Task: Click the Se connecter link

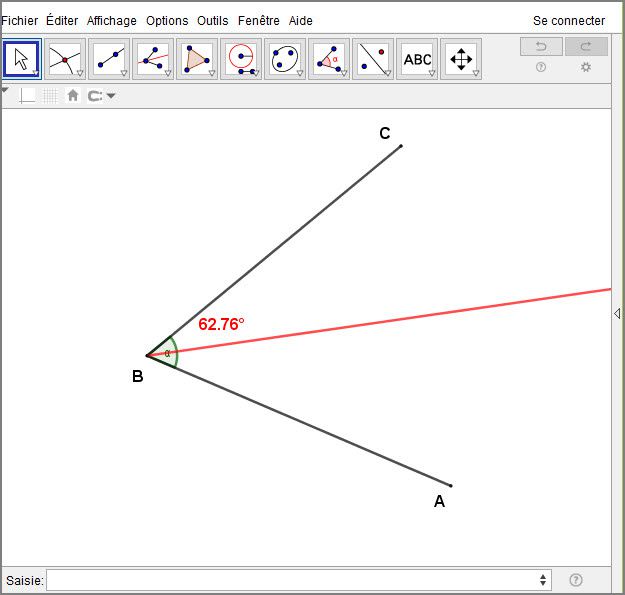Action: (x=569, y=20)
